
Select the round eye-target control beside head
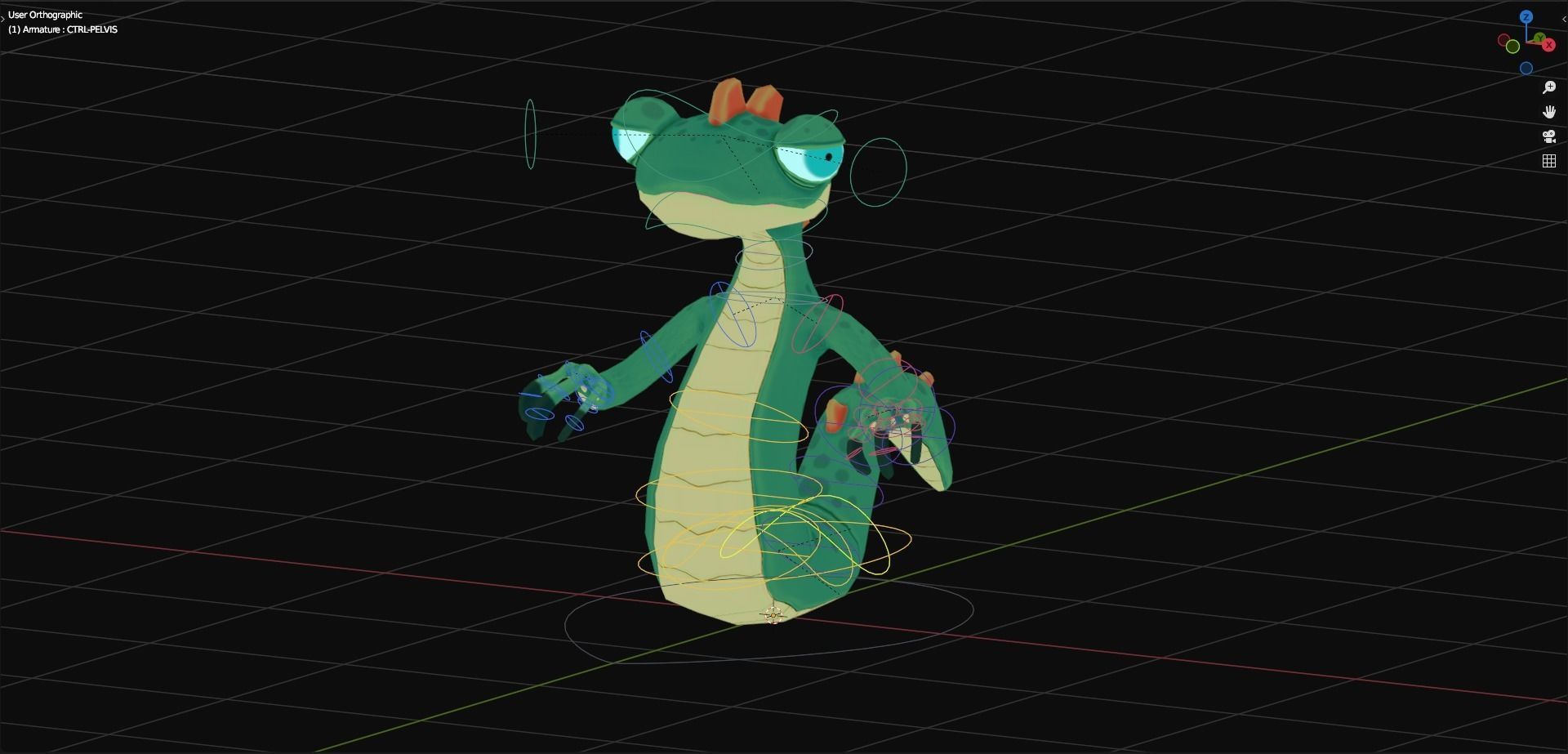[x=878, y=172]
